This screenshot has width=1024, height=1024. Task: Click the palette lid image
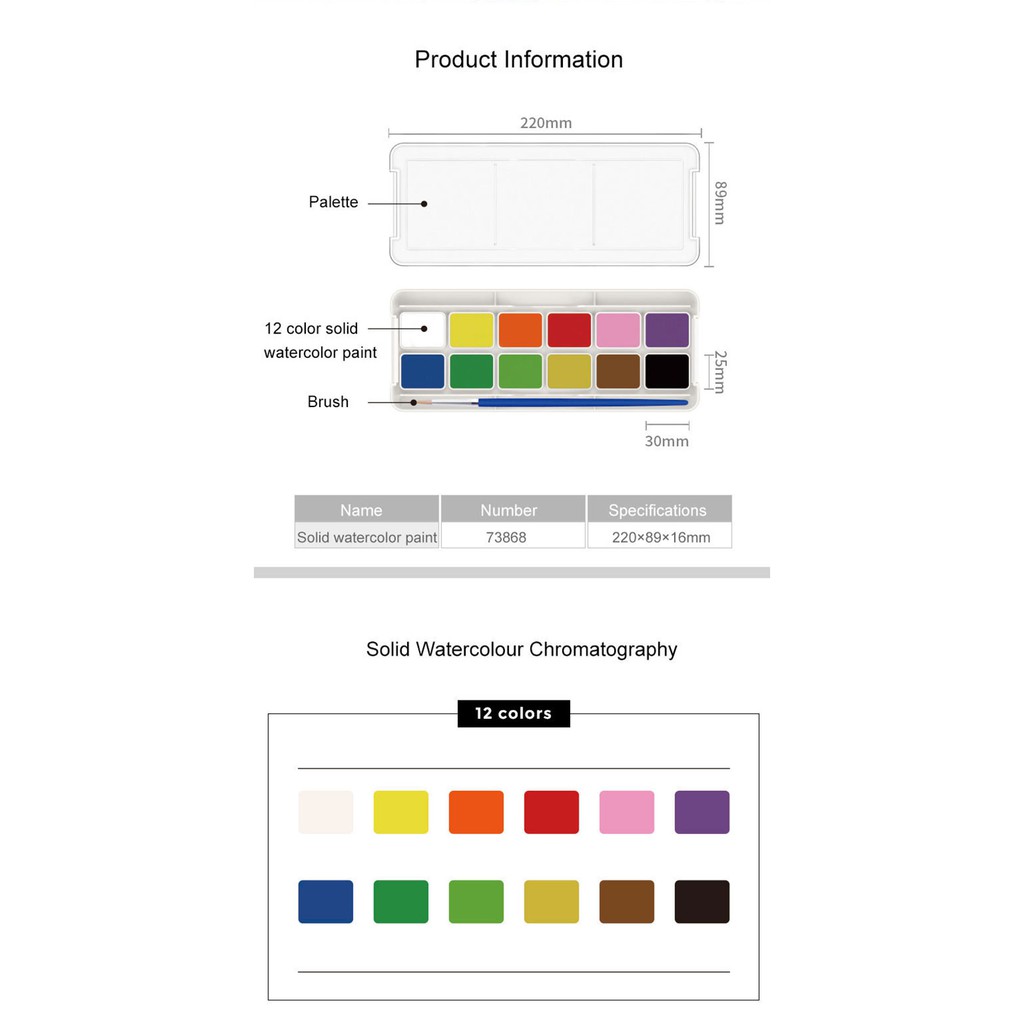545,204
